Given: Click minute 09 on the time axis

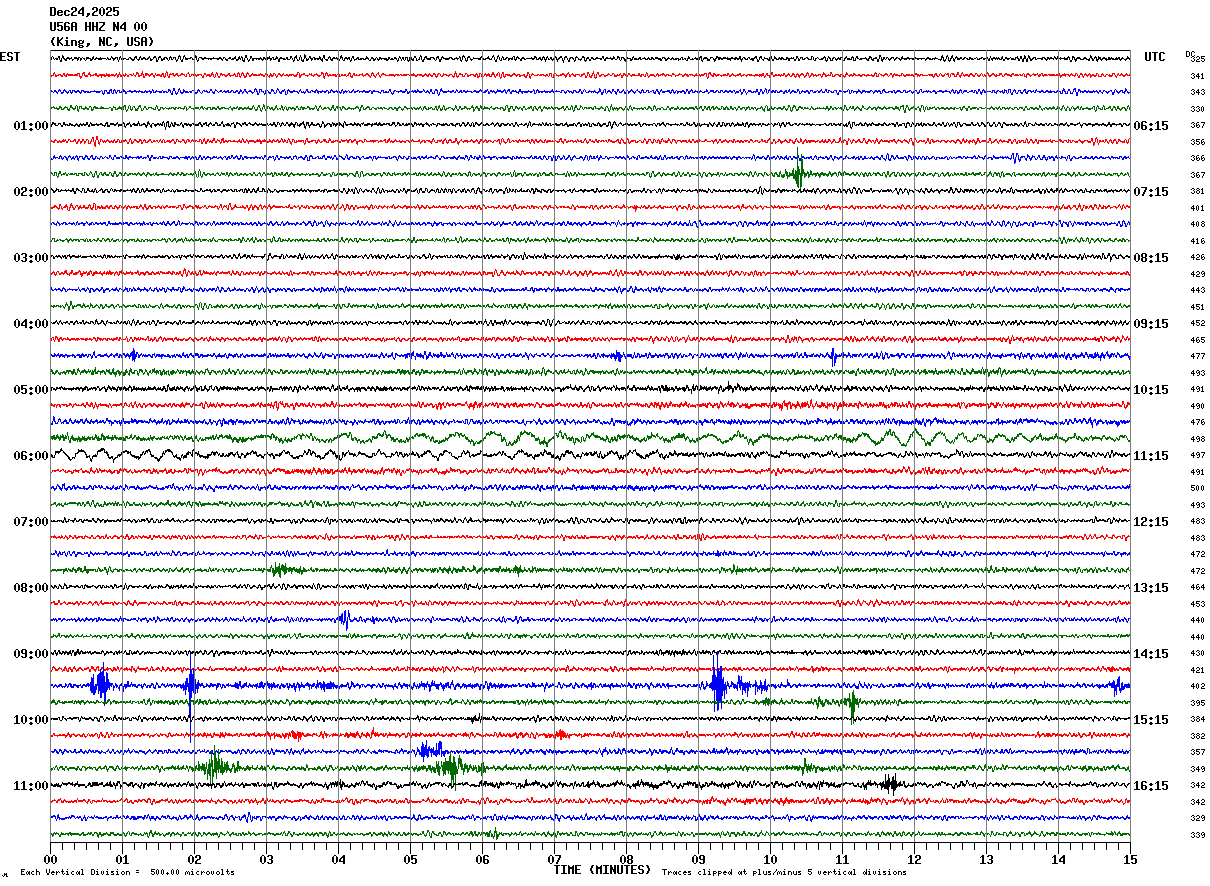Looking at the screenshot, I should (698, 859).
